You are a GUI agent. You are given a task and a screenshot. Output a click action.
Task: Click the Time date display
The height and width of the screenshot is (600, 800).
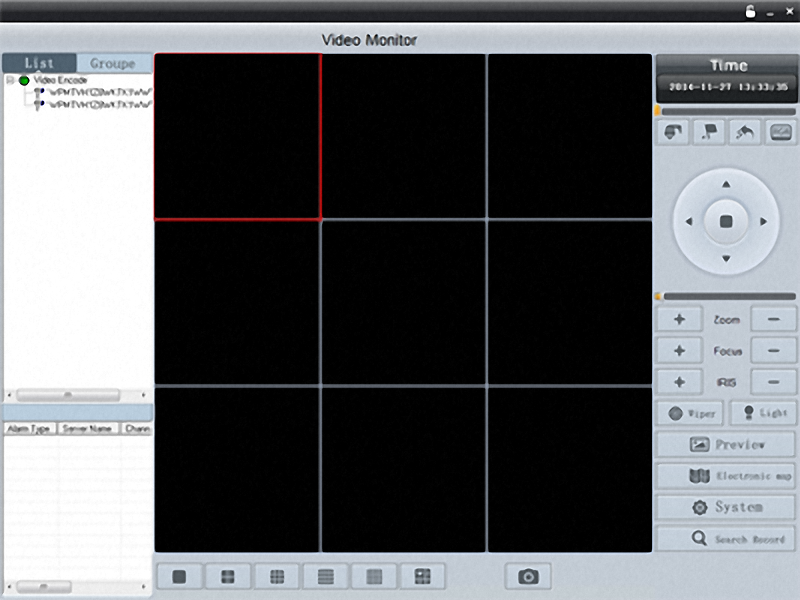[728, 87]
